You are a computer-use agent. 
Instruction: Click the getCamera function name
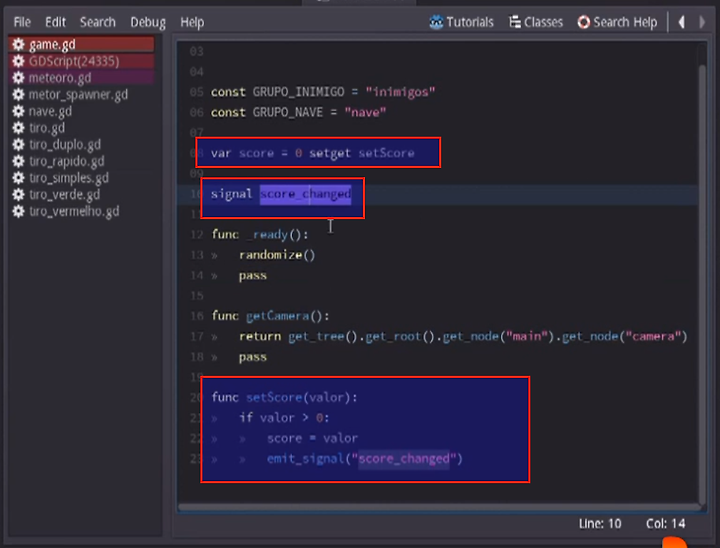pyautogui.click(x=278, y=316)
